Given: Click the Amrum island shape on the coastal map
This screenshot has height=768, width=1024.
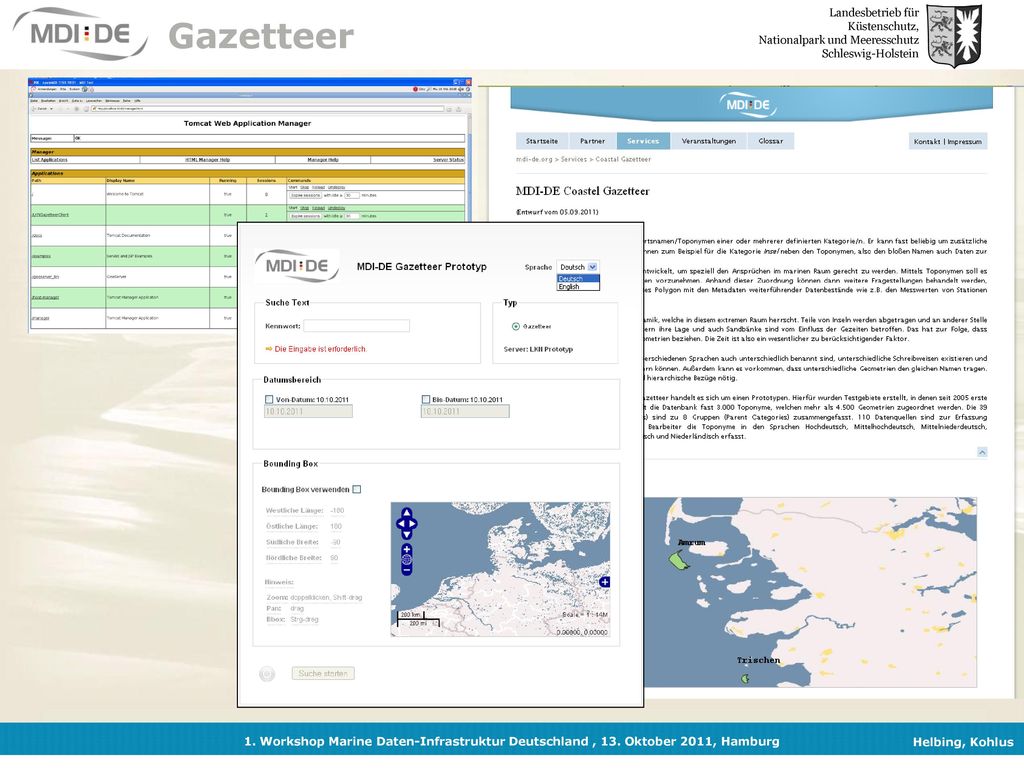Looking at the screenshot, I should (679, 559).
